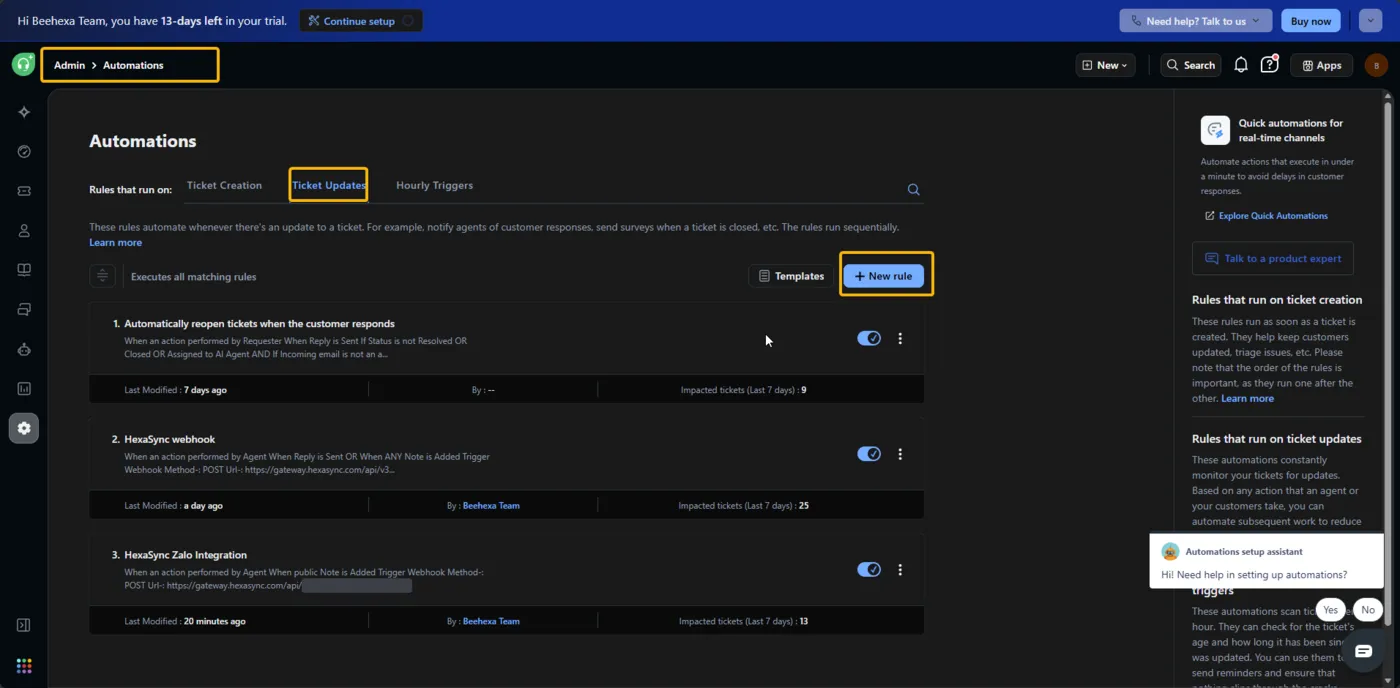1400x688 pixels.
Task: Open the Analytics chart icon in sidebar
Action: pos(24,389)
